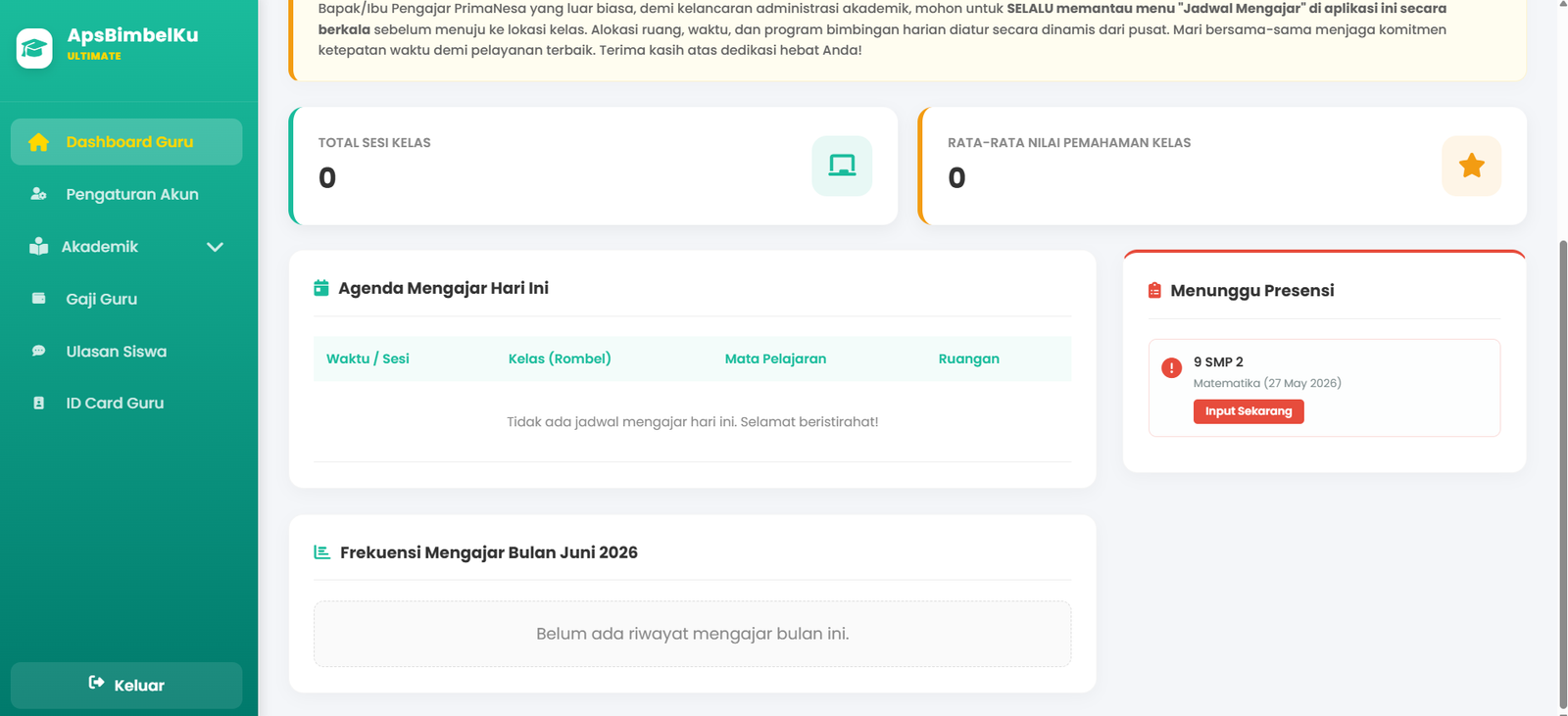Screen dimensions: 1568x716
Task: Click the Menunggu Presensi heading
Action: point(1251,290)
